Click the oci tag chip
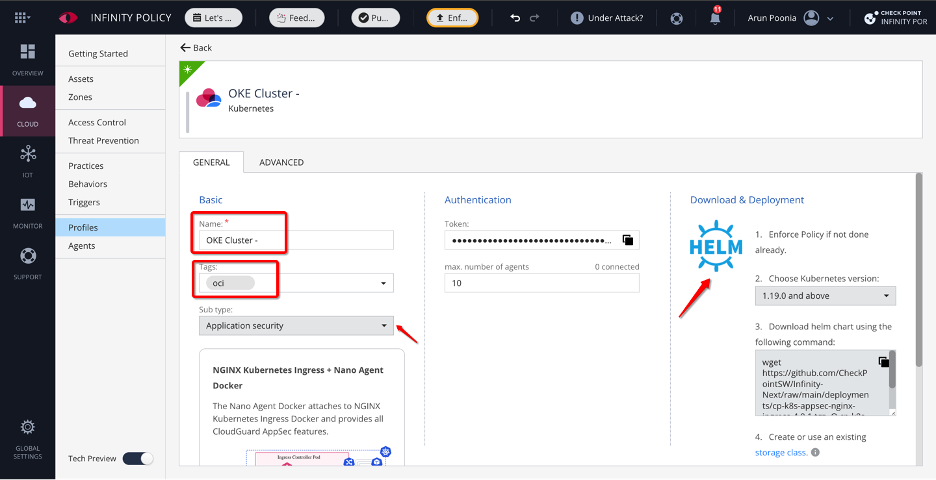936x480 pixels. [230, 283]
